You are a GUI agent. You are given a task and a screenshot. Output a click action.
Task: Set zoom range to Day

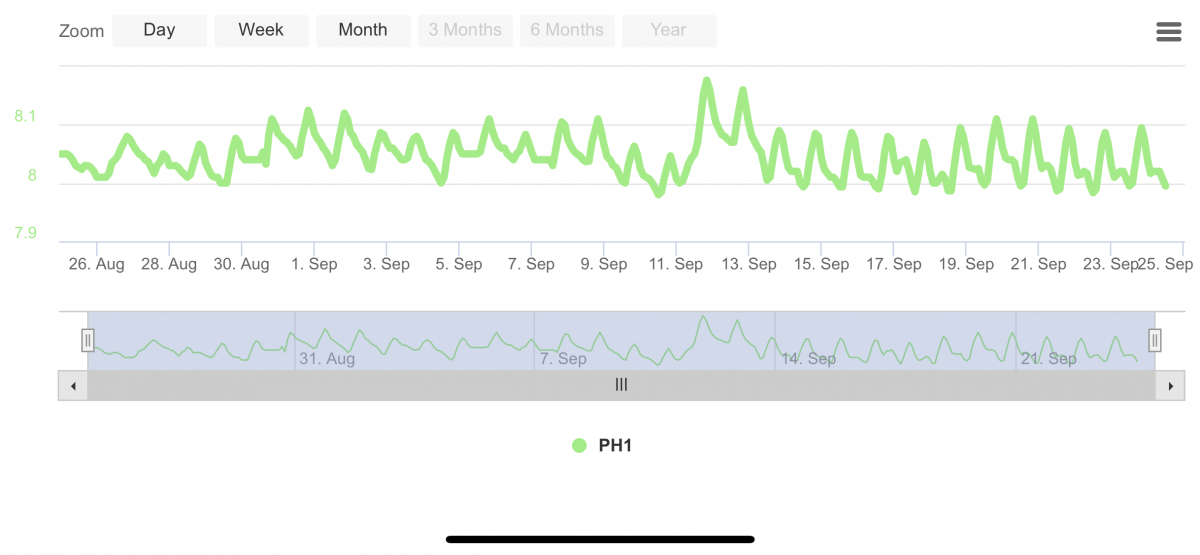tap(159, 30)
